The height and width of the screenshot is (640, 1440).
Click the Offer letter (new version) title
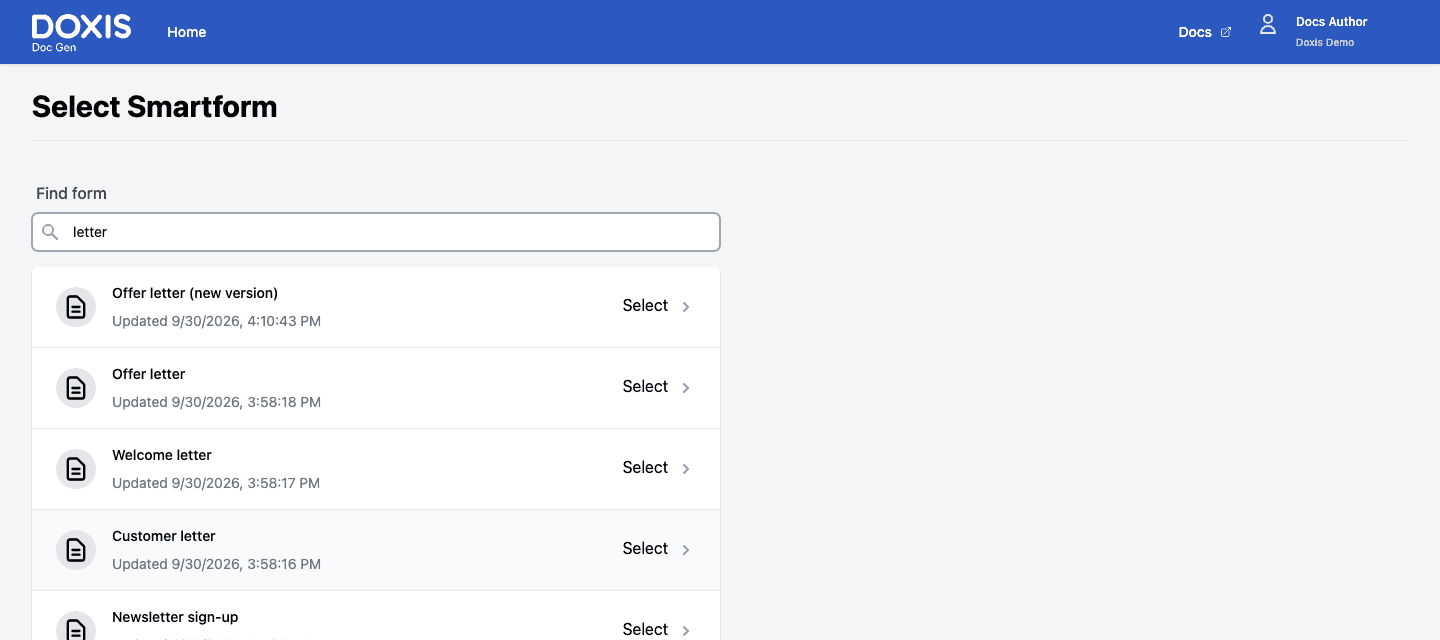tap(195, 293)
